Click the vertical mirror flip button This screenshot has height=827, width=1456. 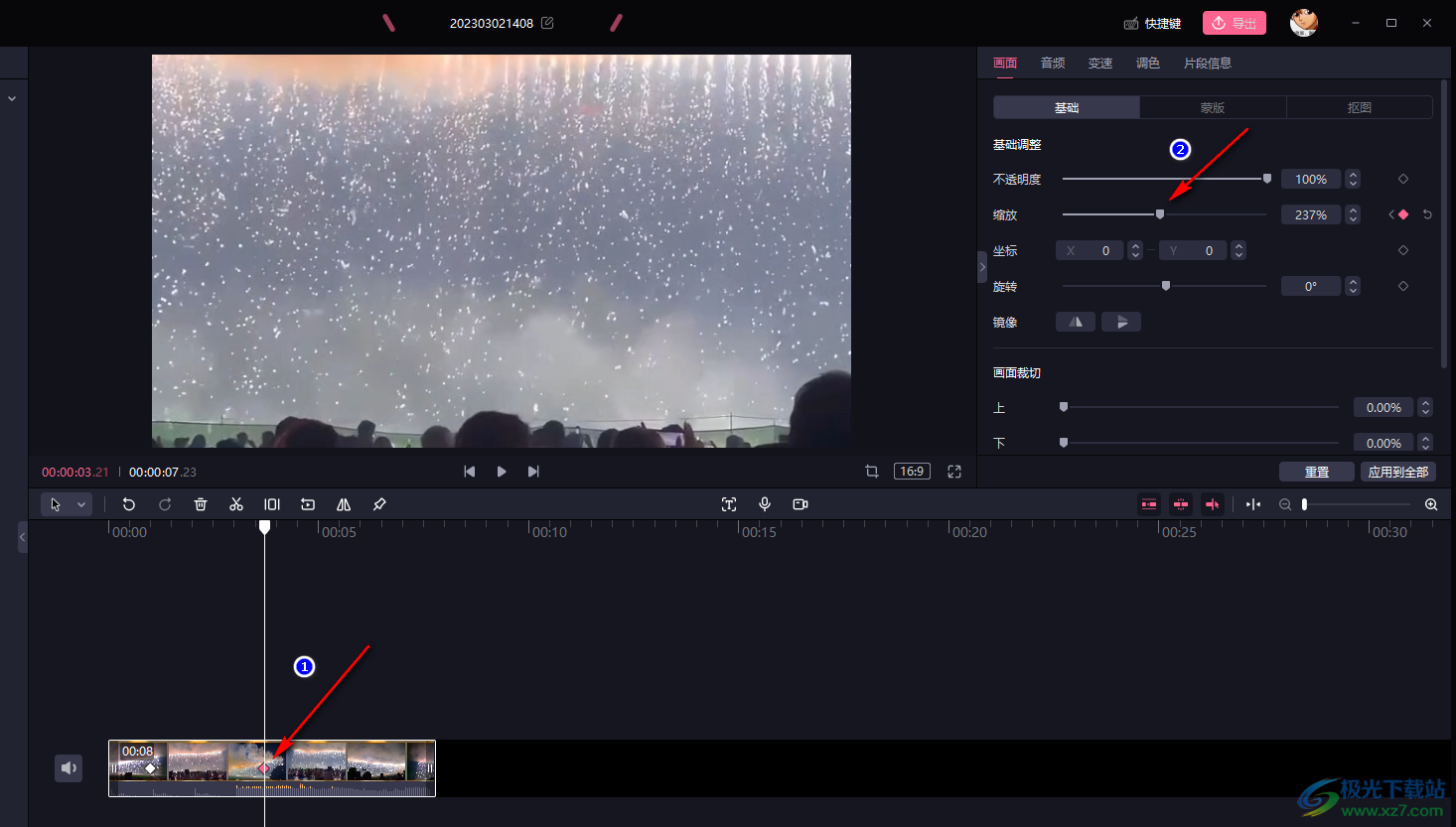tap(1121, 322)
